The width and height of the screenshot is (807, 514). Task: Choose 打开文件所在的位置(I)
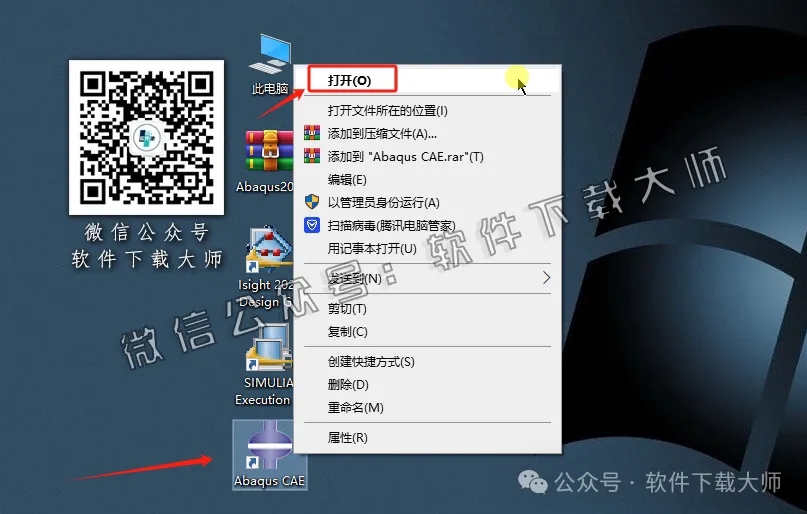428,110
